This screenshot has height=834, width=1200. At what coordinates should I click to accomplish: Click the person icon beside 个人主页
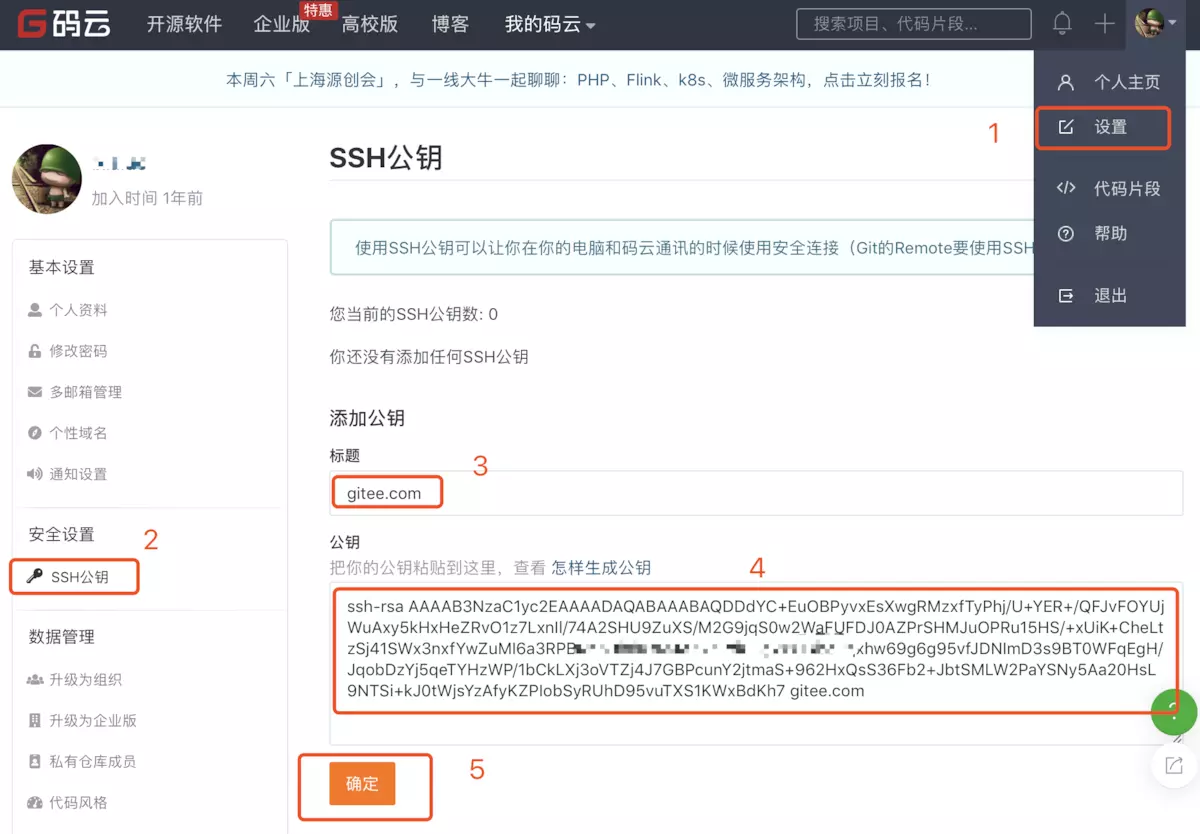coord(1066,82)
